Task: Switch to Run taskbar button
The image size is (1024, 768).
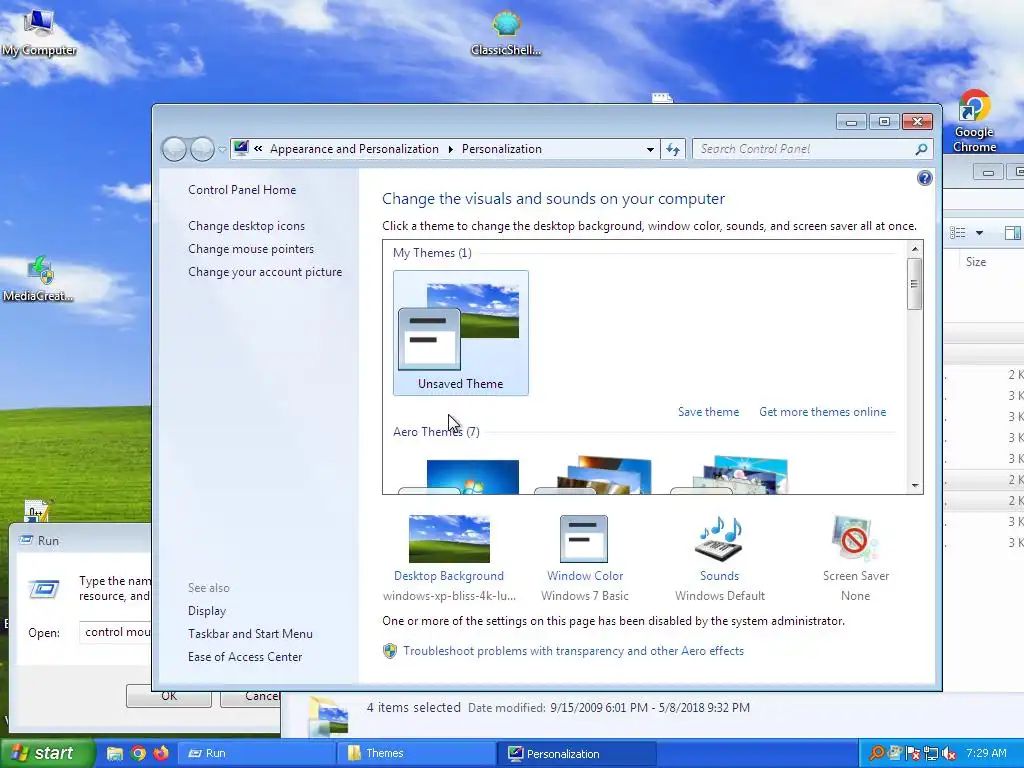Action: [x=256, y=754]
